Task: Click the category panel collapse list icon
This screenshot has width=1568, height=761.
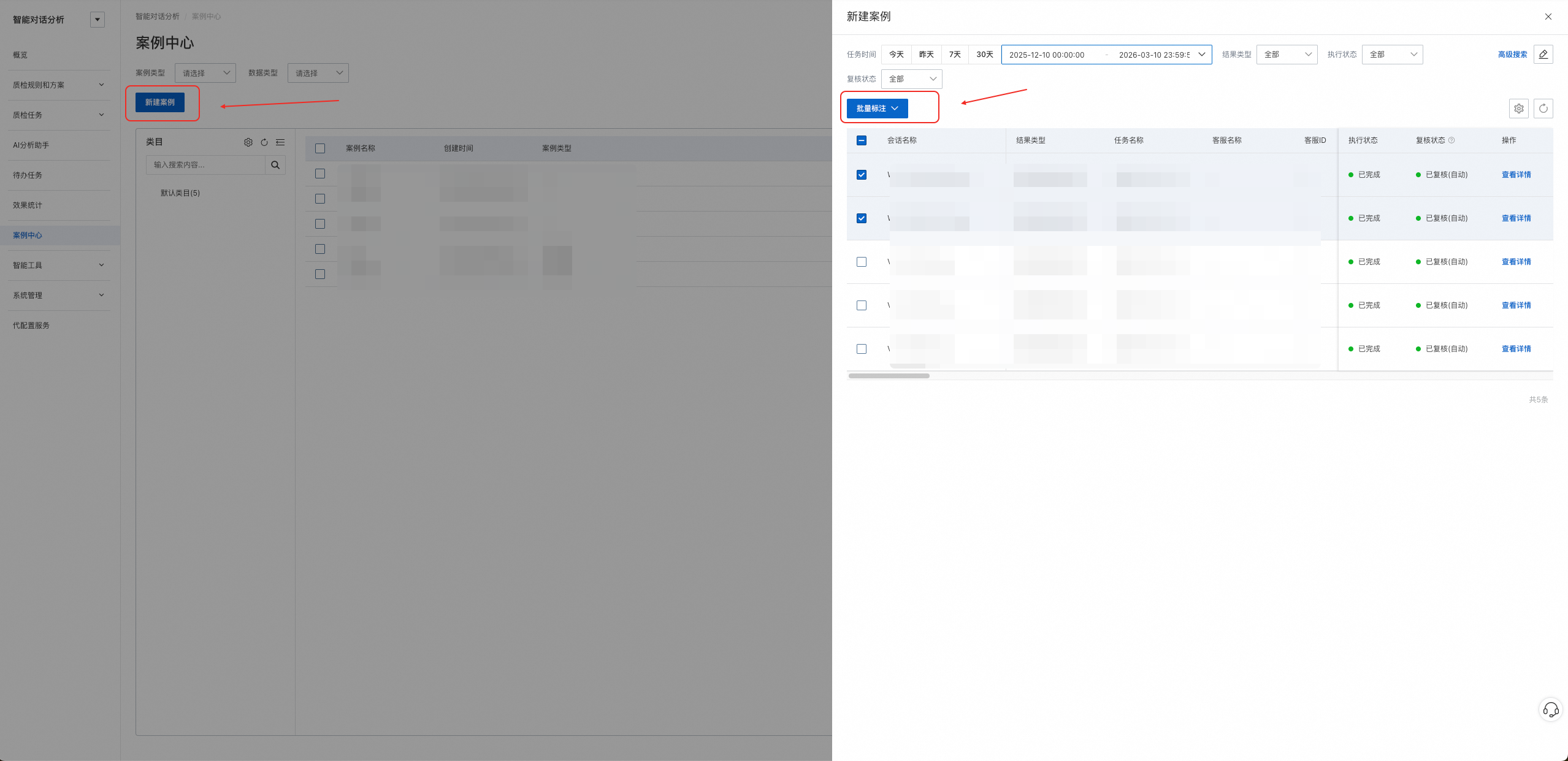Action: [x=280, y=142]
